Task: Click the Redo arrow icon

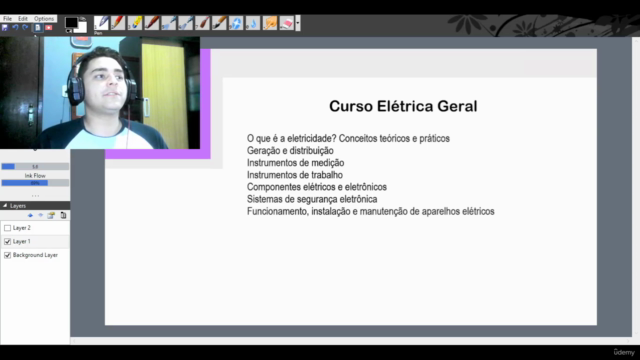Action: coord(25,27)
